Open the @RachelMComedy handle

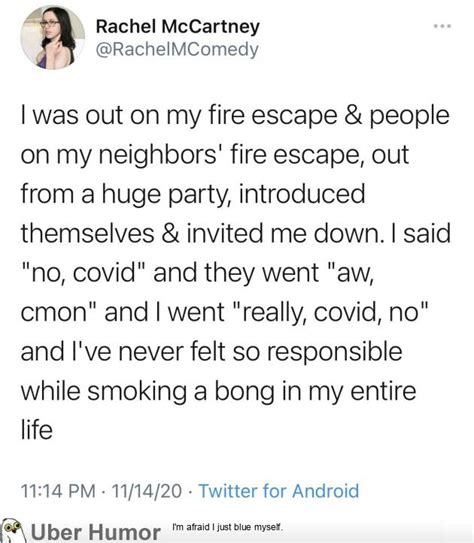[177, 49]
